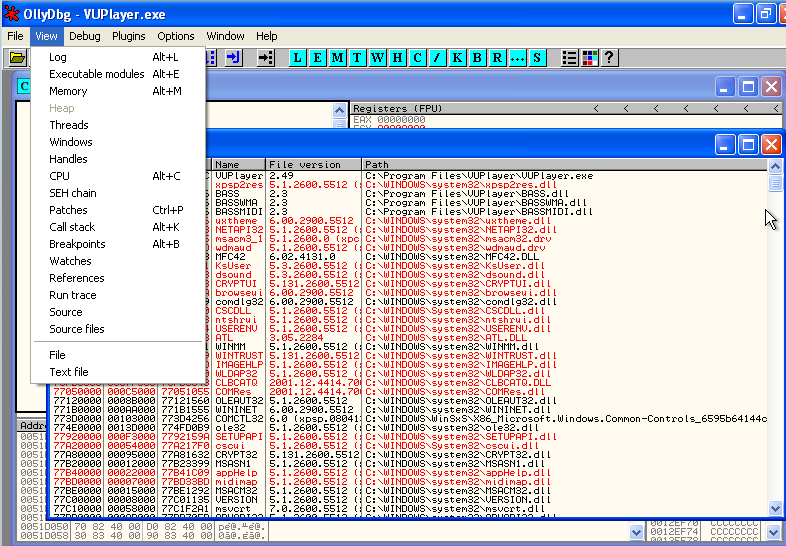
Task: Click the T (Threads) toolbar button
Action: (357, 58)
